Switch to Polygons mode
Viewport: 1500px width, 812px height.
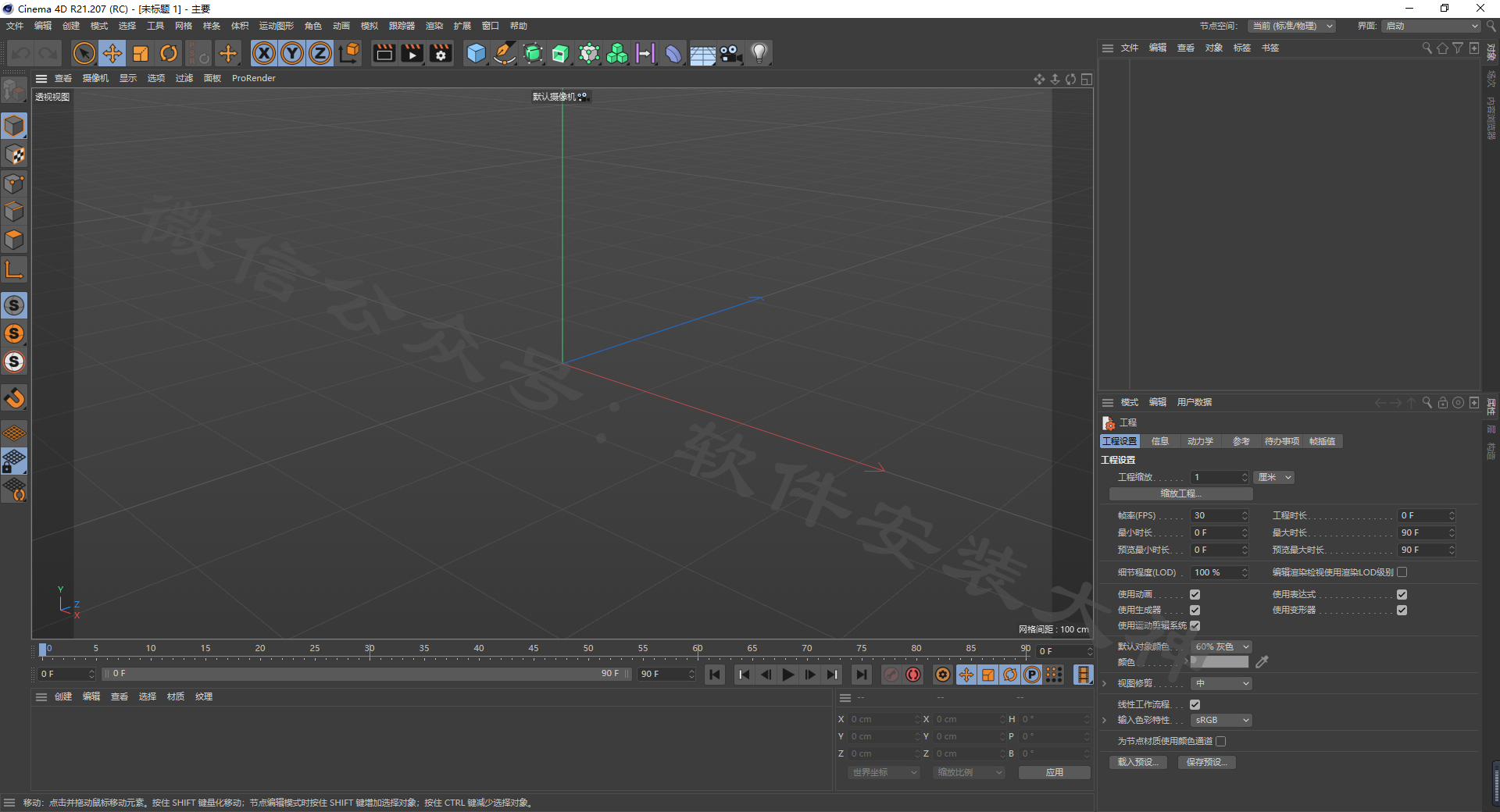tap(14, 240)
